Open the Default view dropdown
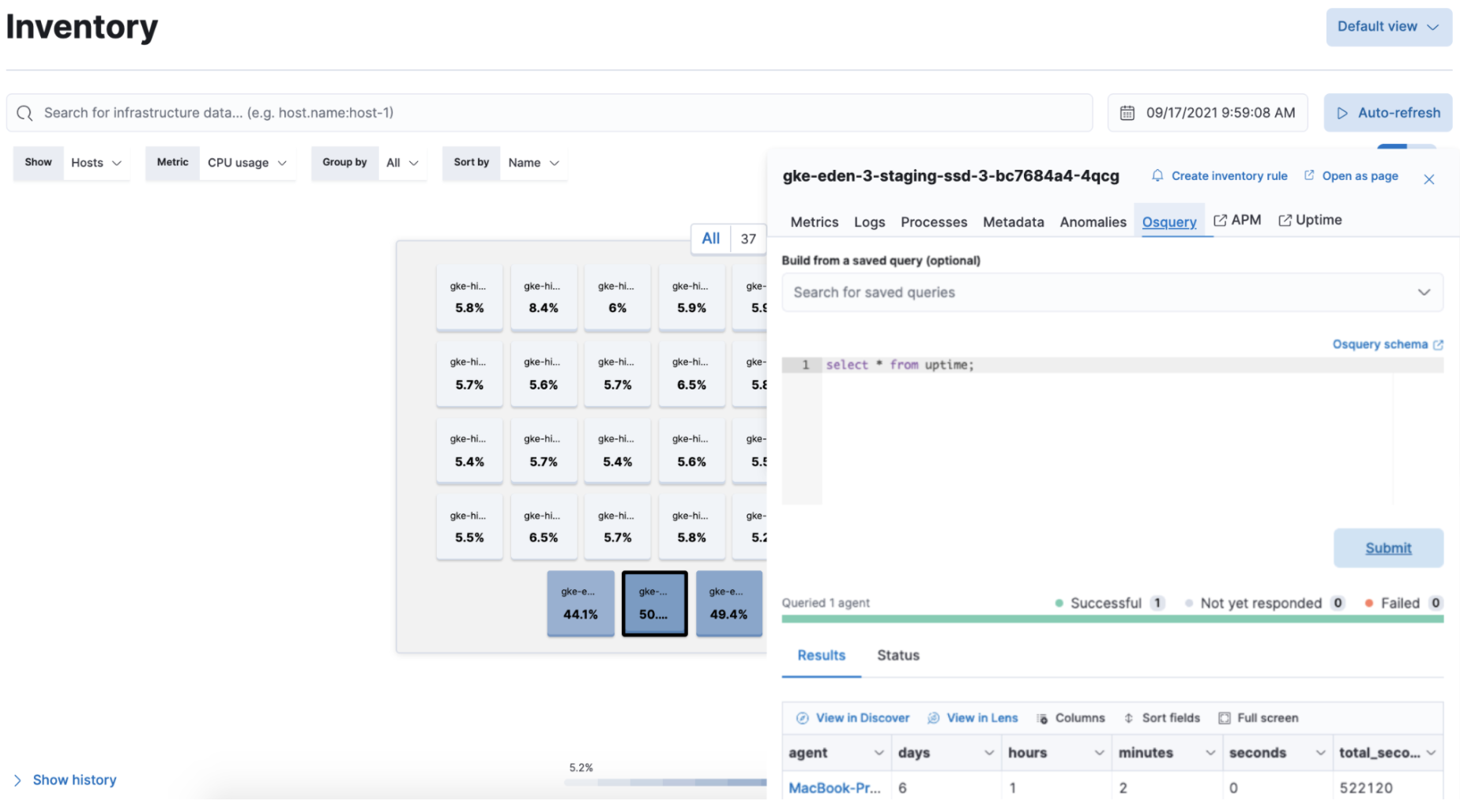1460x812 pixels. (1388, 27)
